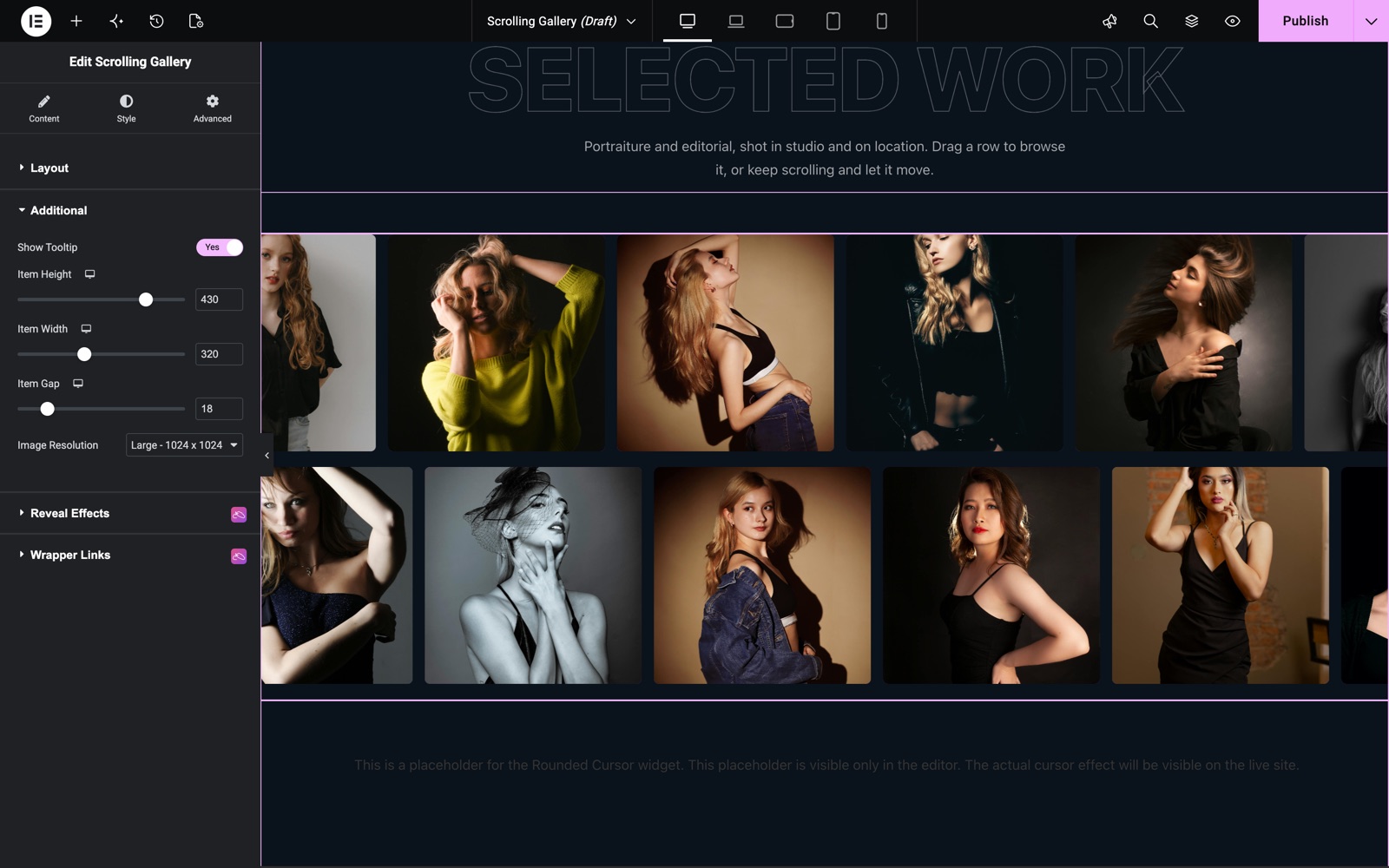Expand the Layout section

click(x=130, y=168)
